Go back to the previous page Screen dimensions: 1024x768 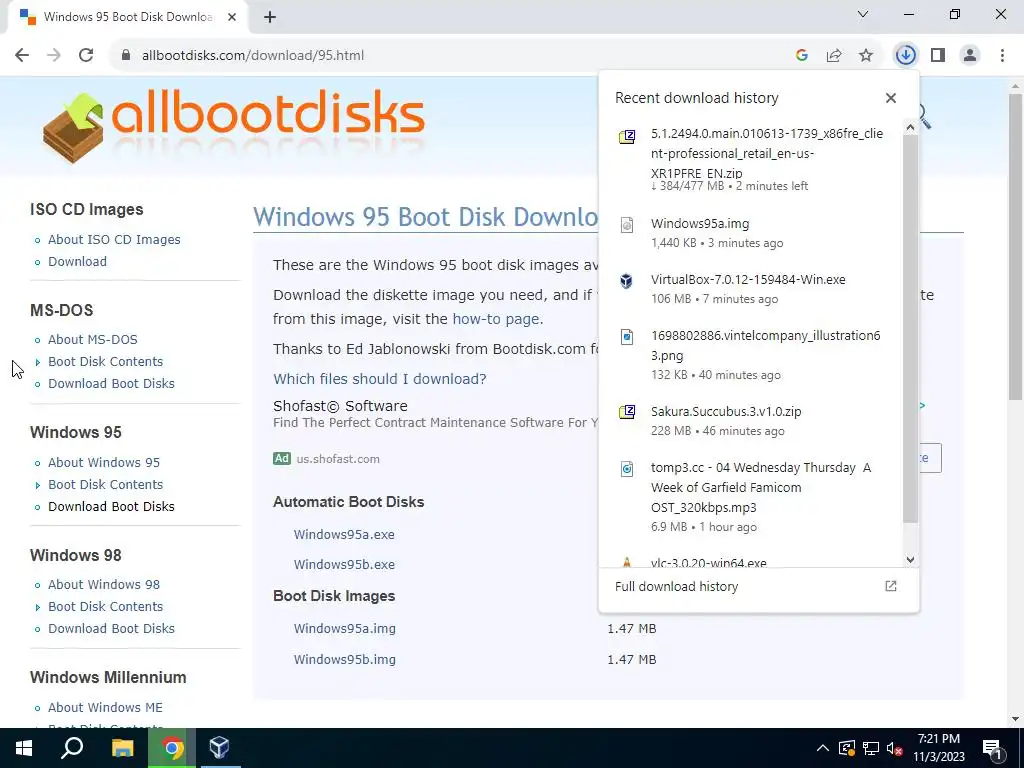(22, 56)
